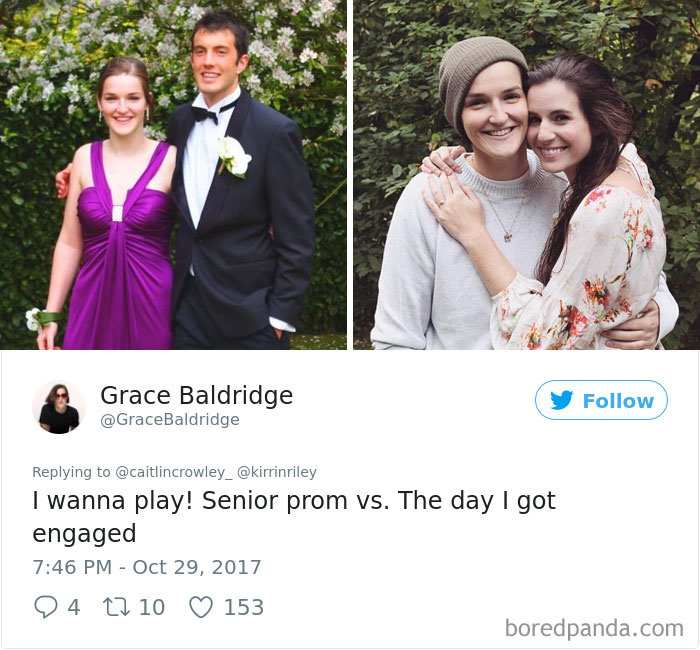Click the reply count 4
Viewport: 700px width, 650px height.
[x=74, y=608]
